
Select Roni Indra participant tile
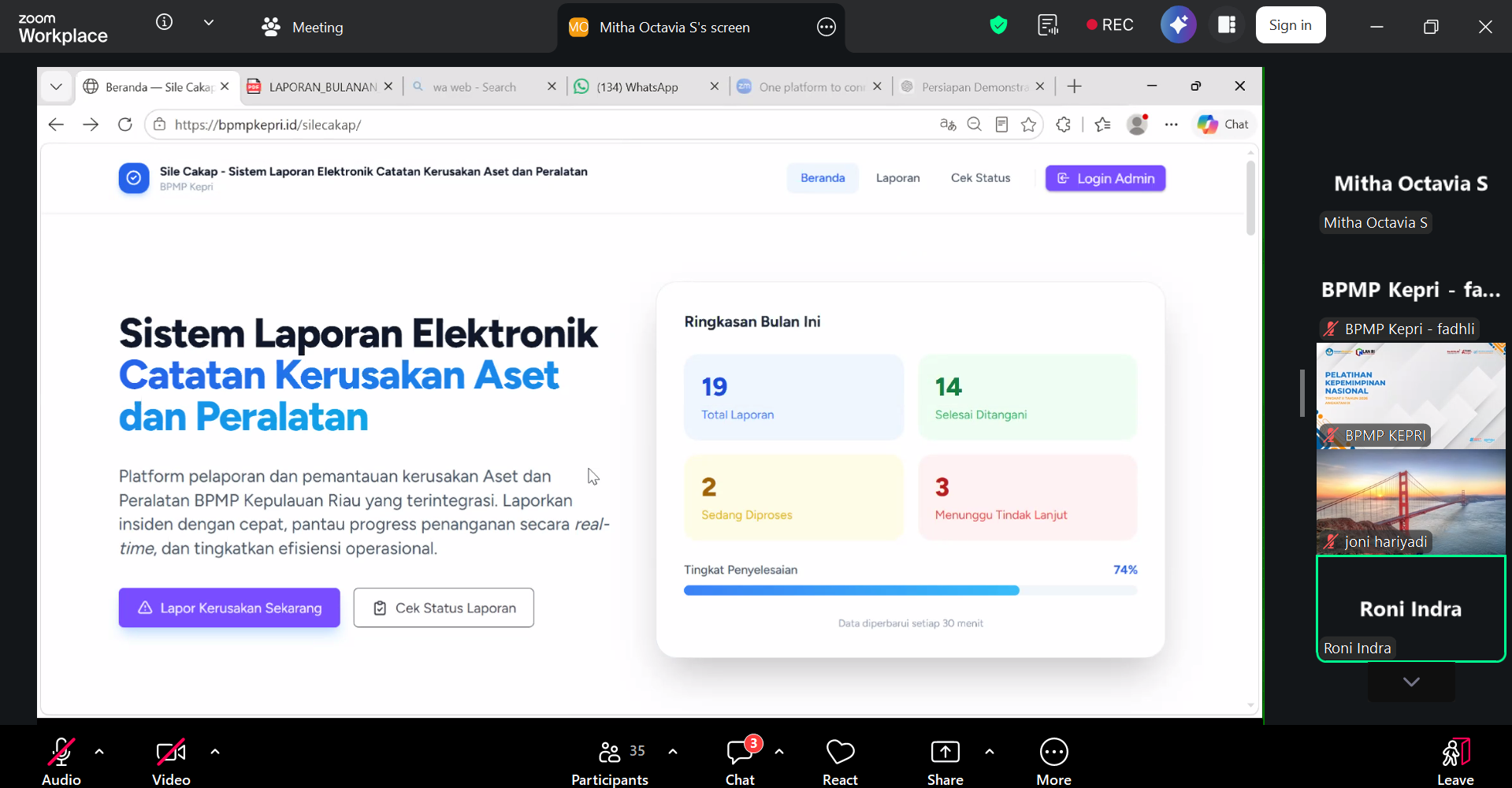[x=1410, y=608]
